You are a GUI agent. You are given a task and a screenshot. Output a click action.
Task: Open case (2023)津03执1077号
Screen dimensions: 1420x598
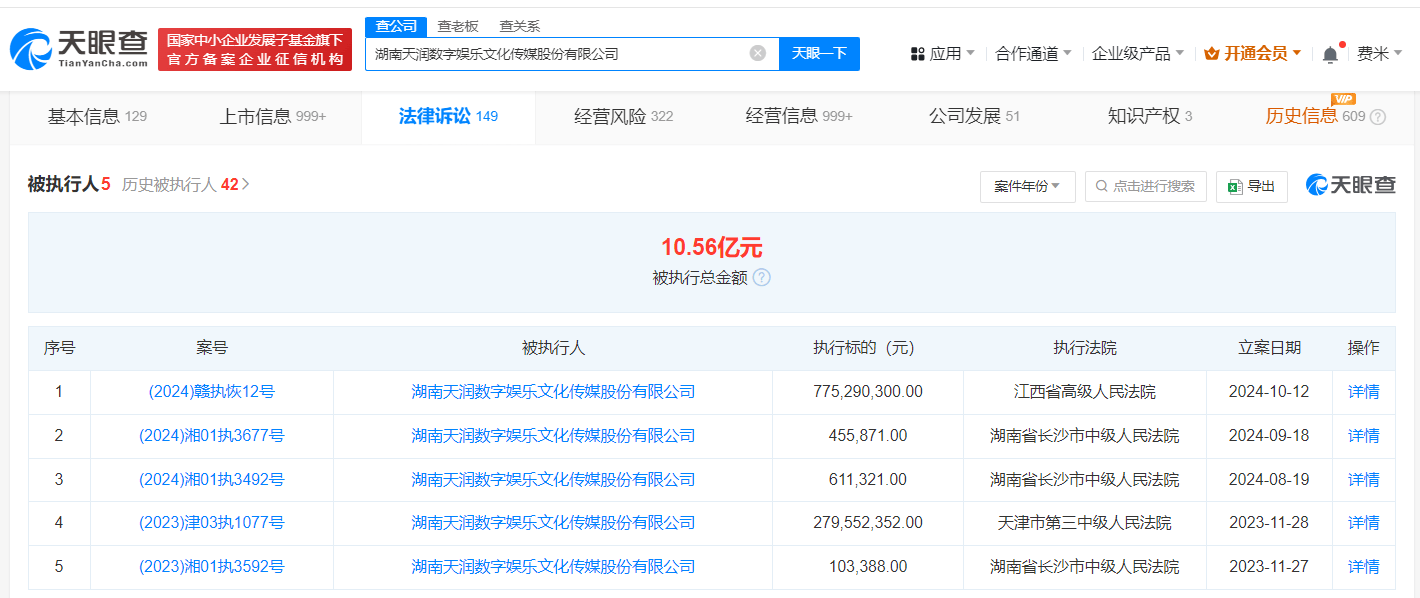(x=212, y=523)
